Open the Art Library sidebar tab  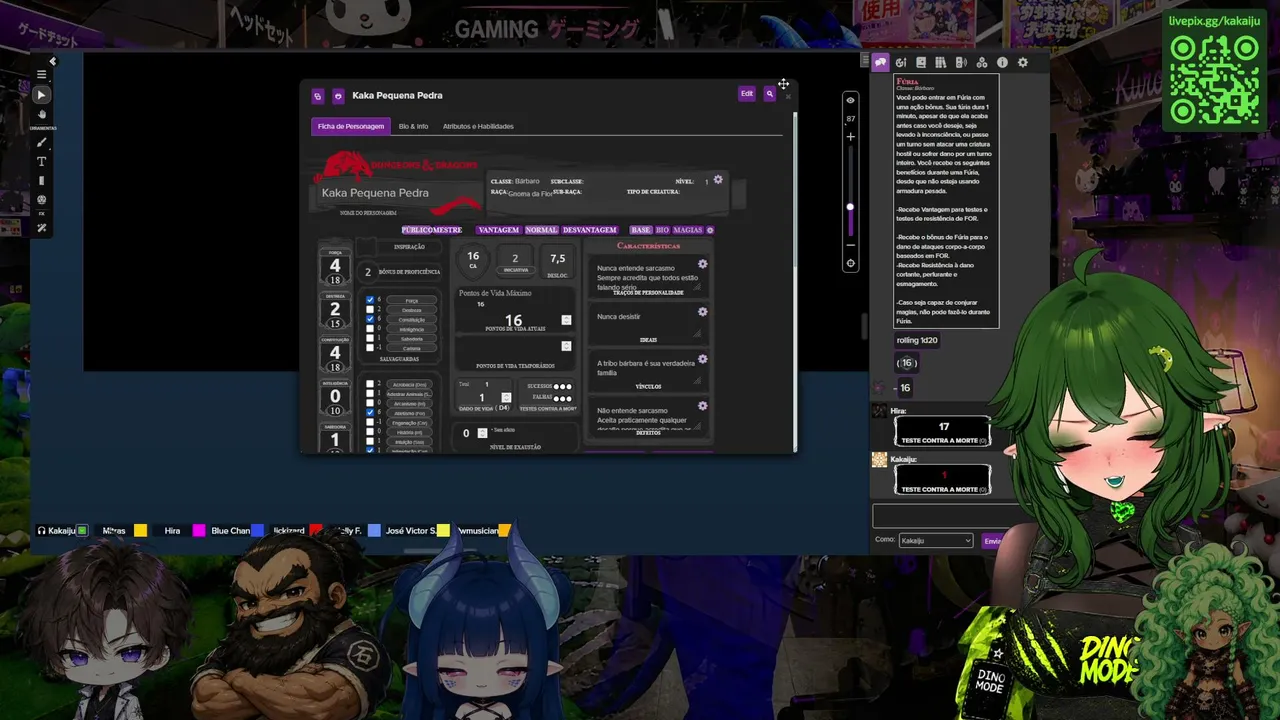(x=901, y=62)
